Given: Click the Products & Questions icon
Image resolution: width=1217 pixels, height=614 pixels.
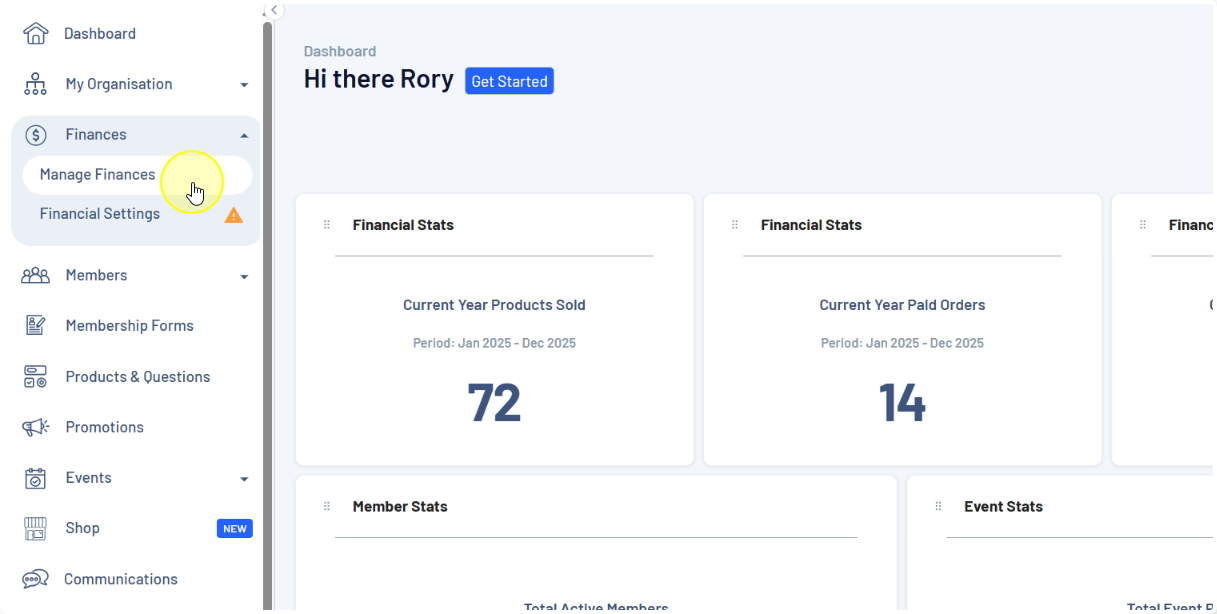Looking at the screenshot, I should click(35, 377).
